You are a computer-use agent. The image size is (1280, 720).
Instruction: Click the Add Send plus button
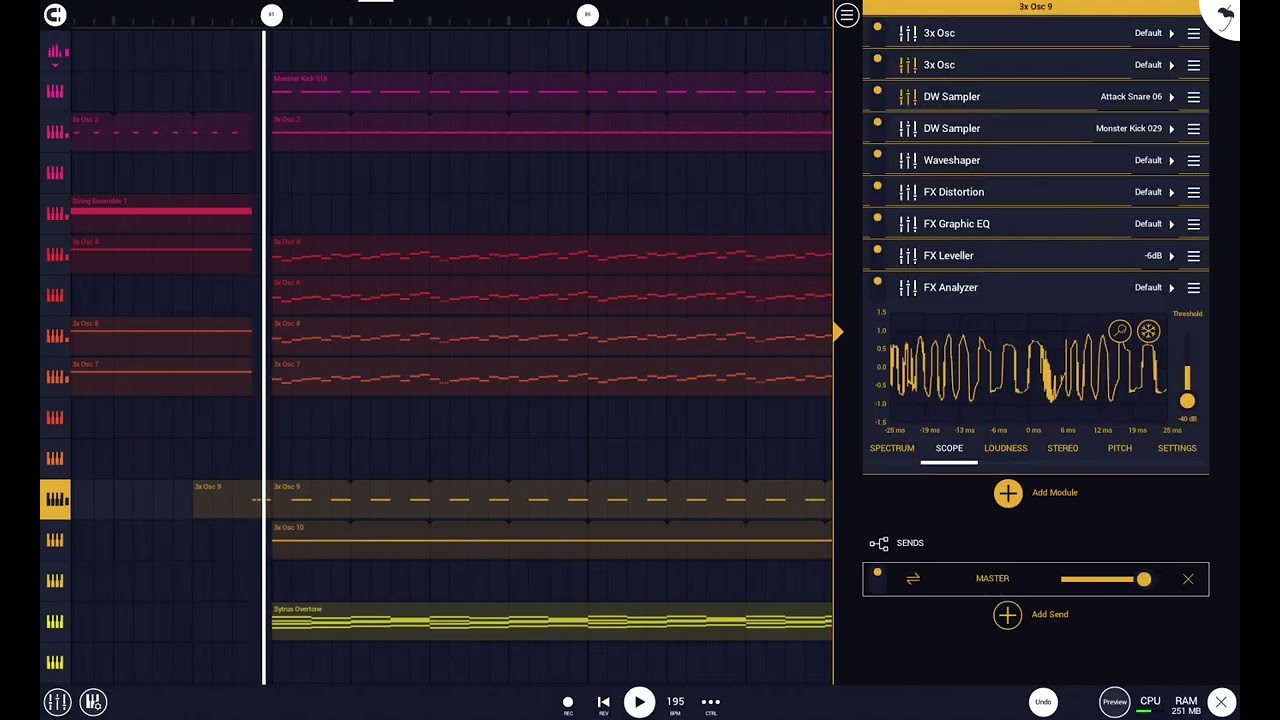(x=1008, y=615)
